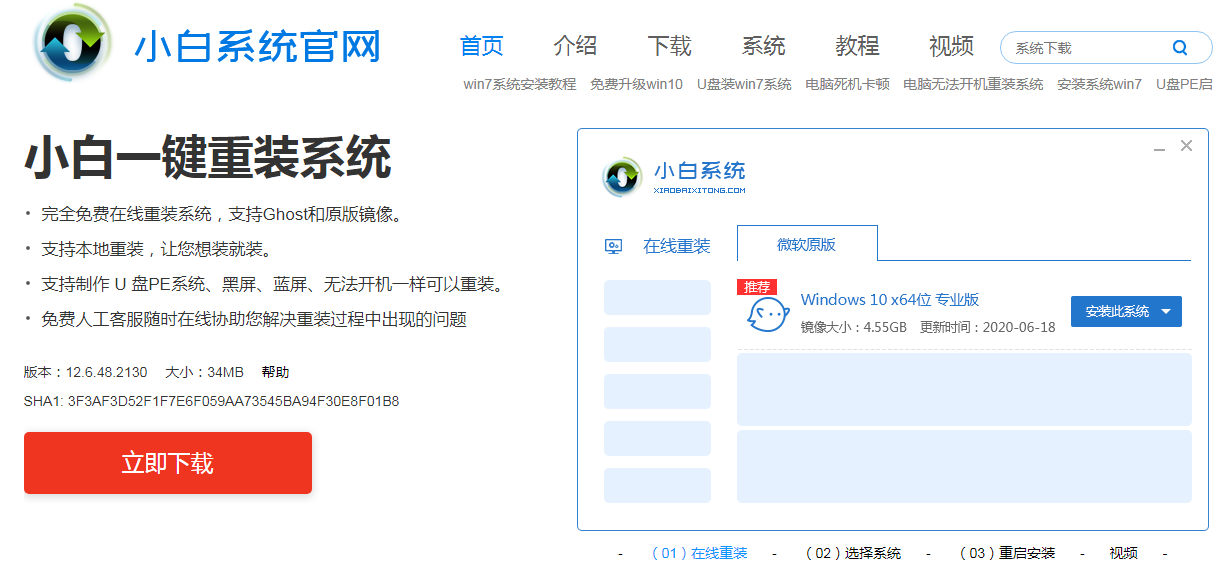Click 镜像大小：4.55GB text
Viewport: 1231px width, 582px height.
click(854, 327)
